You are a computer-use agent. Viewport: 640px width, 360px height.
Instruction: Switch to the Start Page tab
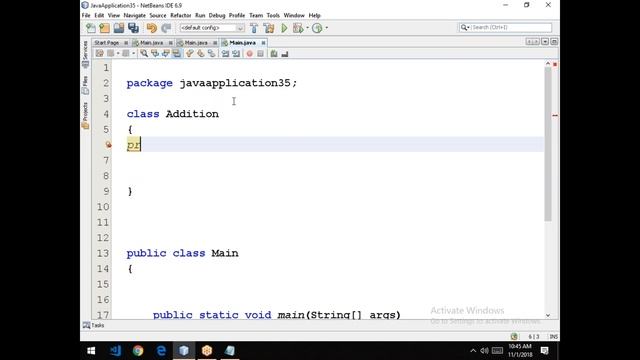click(107, 43)
